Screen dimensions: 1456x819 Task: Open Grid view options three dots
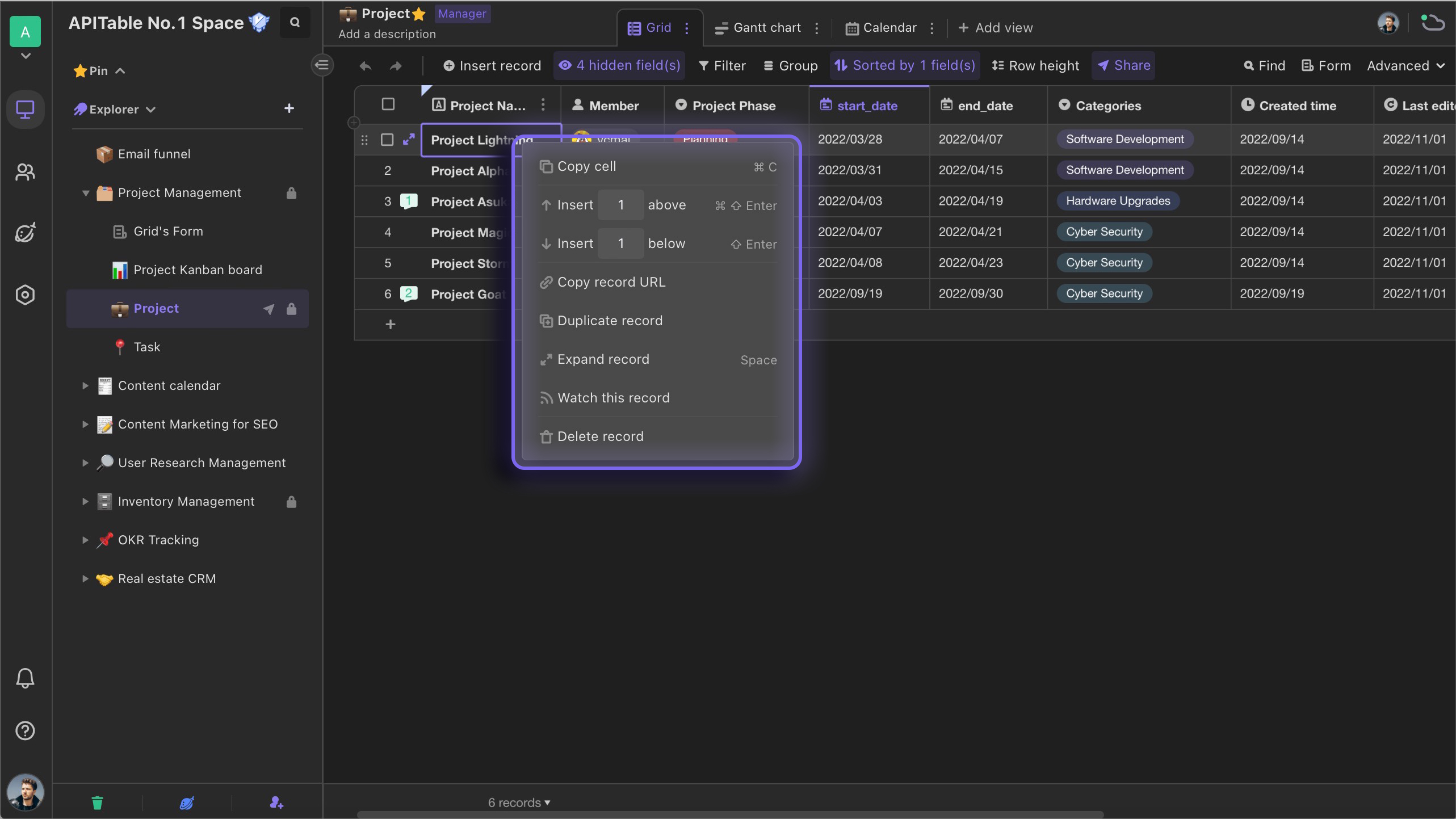tap(686, 28)
